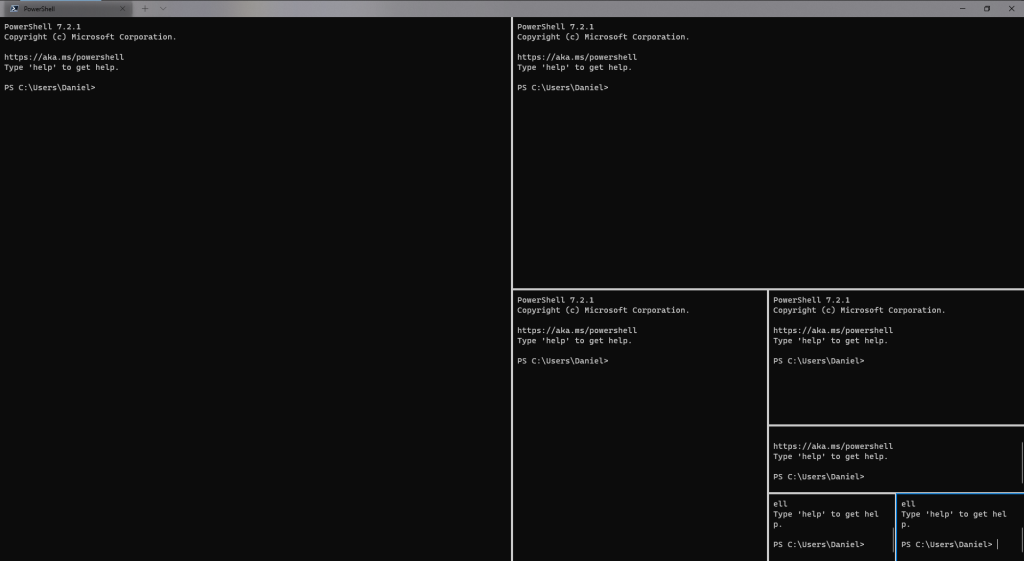Click 'PowerShell 7.2.1' in the large left pane
Viewport: 1024px width, 561px height.
pos(42,27)
